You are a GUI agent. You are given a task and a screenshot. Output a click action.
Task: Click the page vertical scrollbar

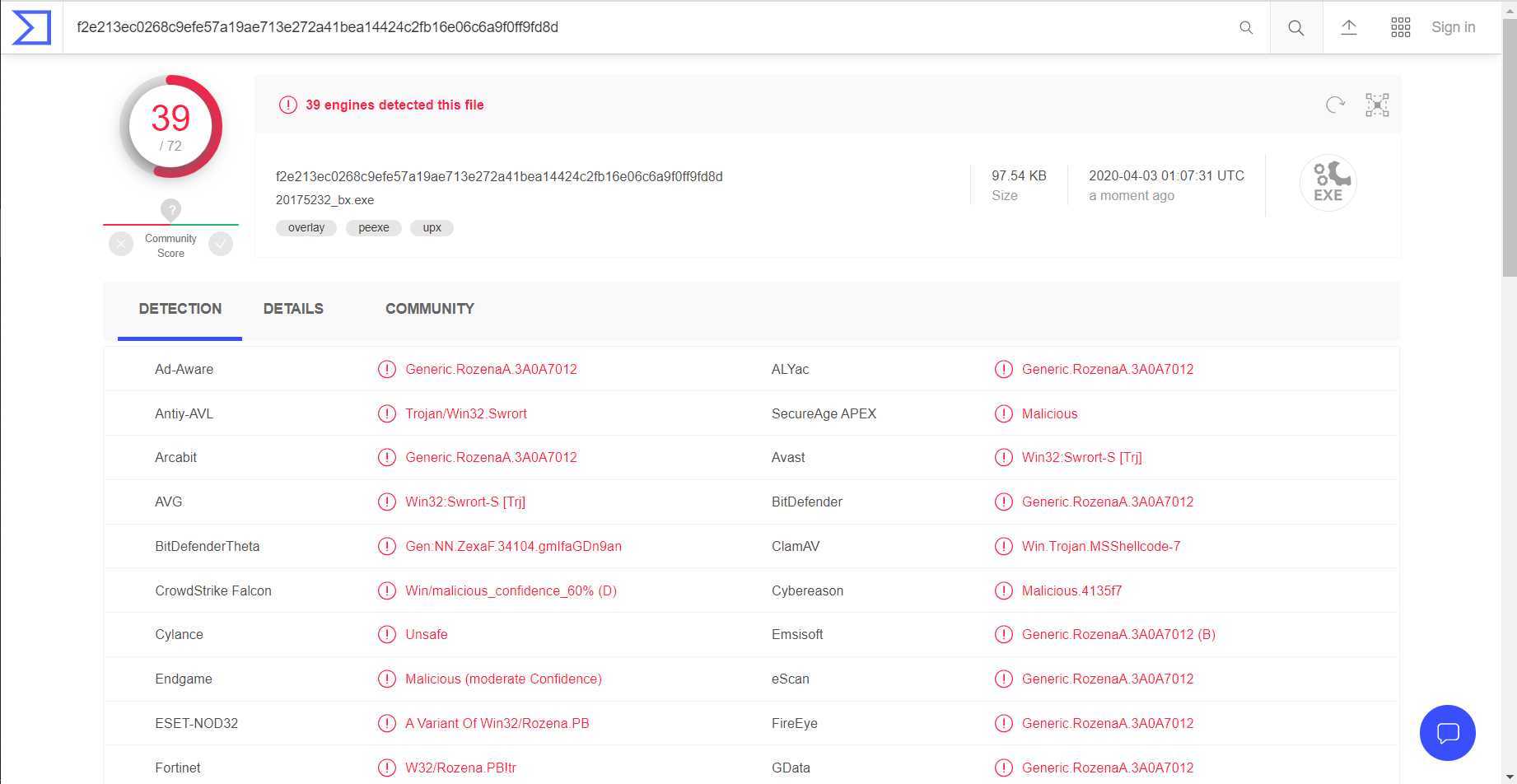point(1509,148)
